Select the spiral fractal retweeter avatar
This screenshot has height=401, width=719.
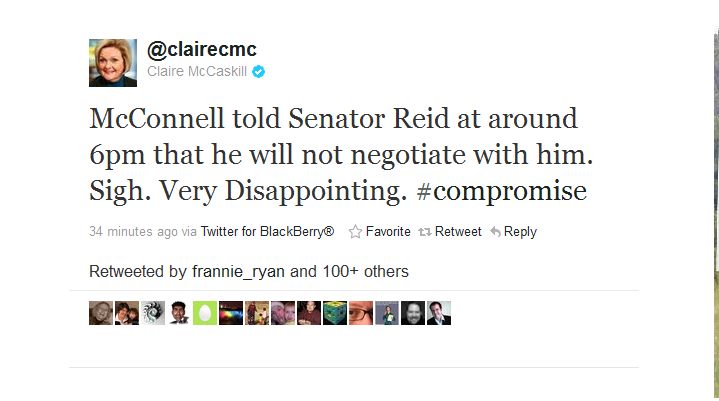[153, 313]
